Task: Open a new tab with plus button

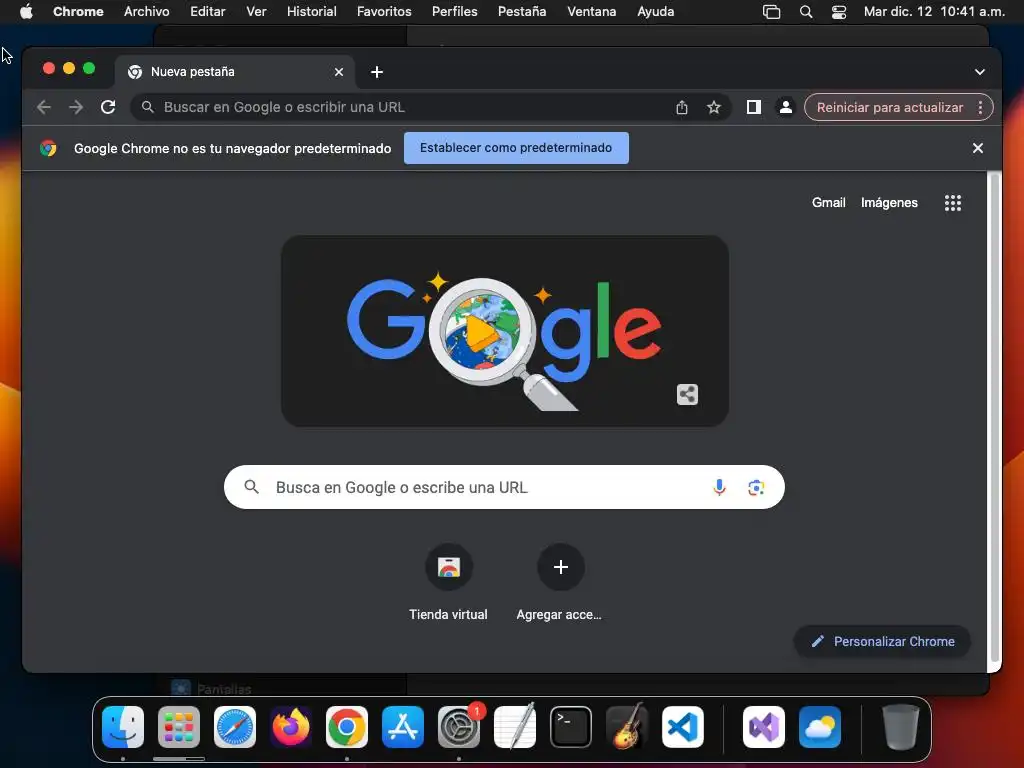Action: (x=377, y=72)
